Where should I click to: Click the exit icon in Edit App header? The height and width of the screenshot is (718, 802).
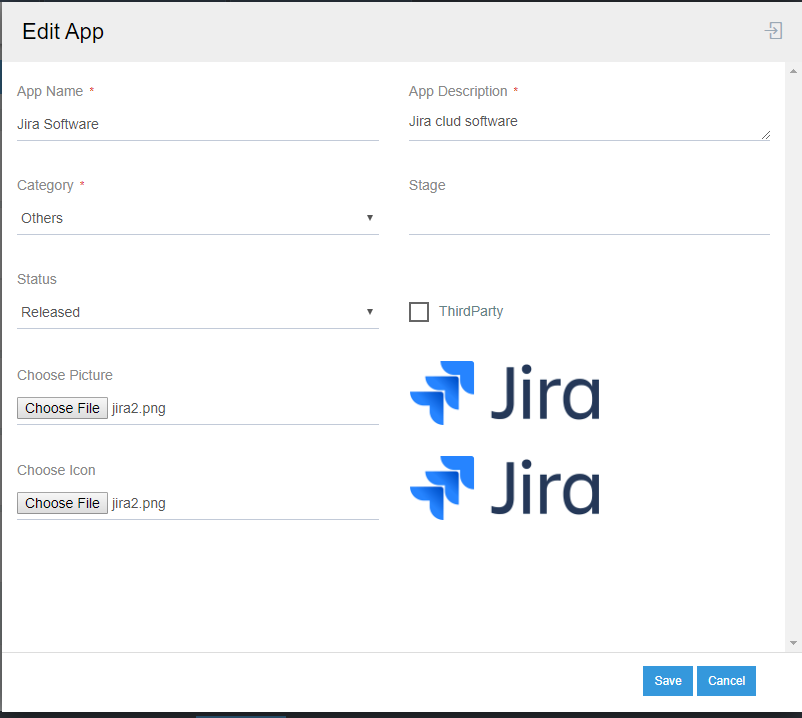tap(773, 31)
